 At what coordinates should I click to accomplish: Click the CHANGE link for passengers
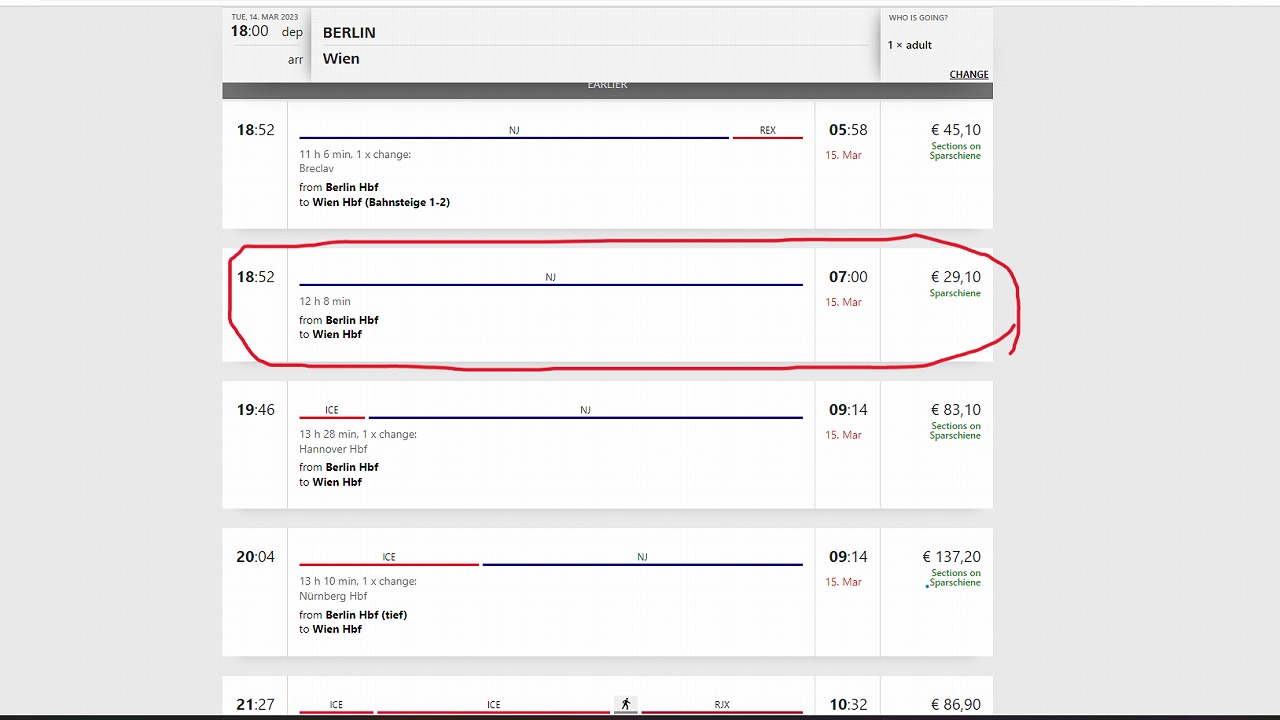[x=969, y=74]
